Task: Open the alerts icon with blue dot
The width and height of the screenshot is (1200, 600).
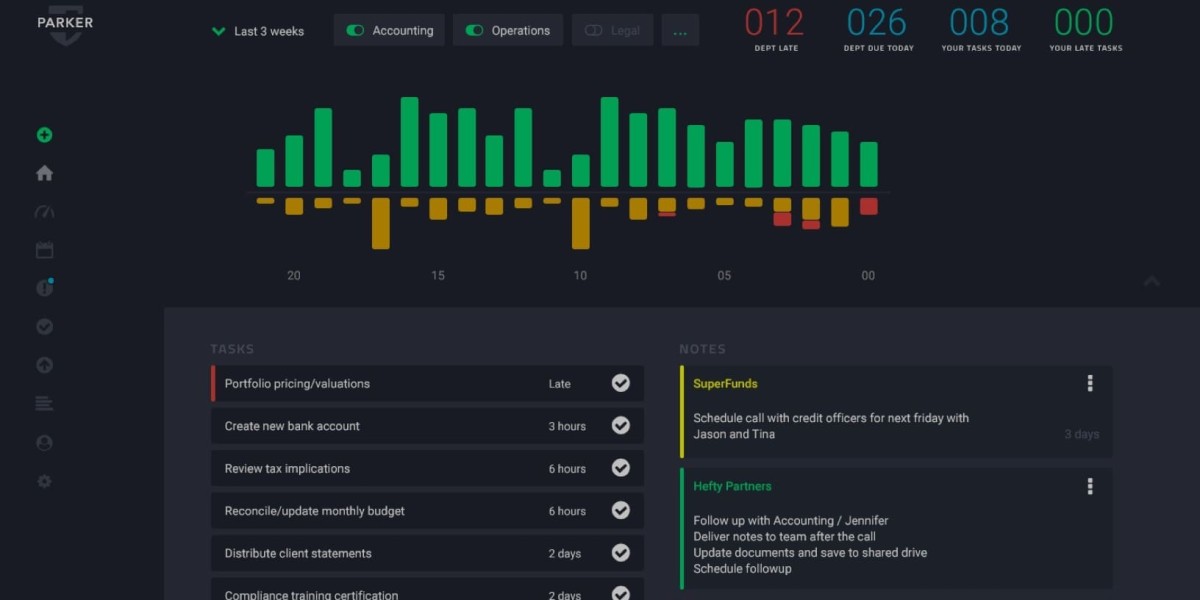Action: 44,288
